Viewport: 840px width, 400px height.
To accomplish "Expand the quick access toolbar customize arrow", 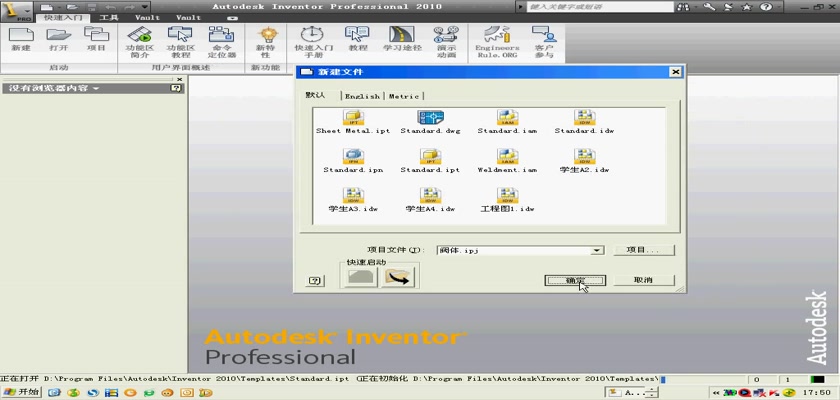I will click(x=145, y=7).
